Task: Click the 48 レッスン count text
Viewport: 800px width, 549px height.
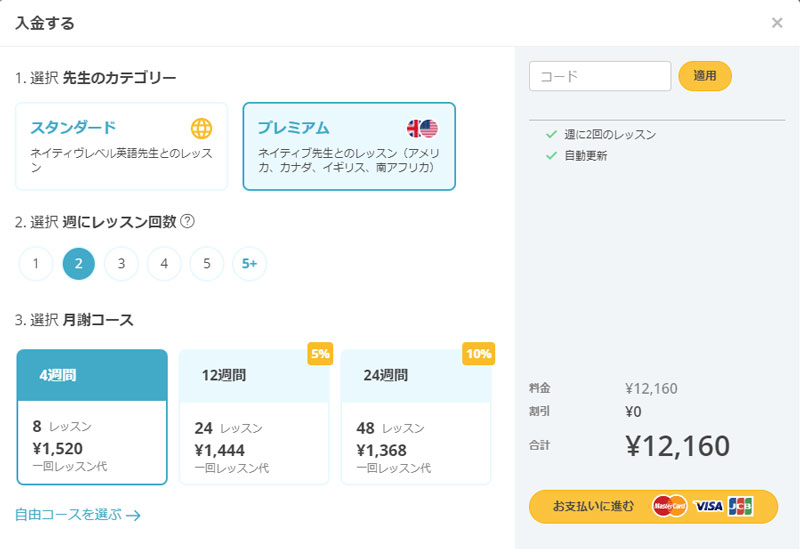Action: (x=390, y=428)
